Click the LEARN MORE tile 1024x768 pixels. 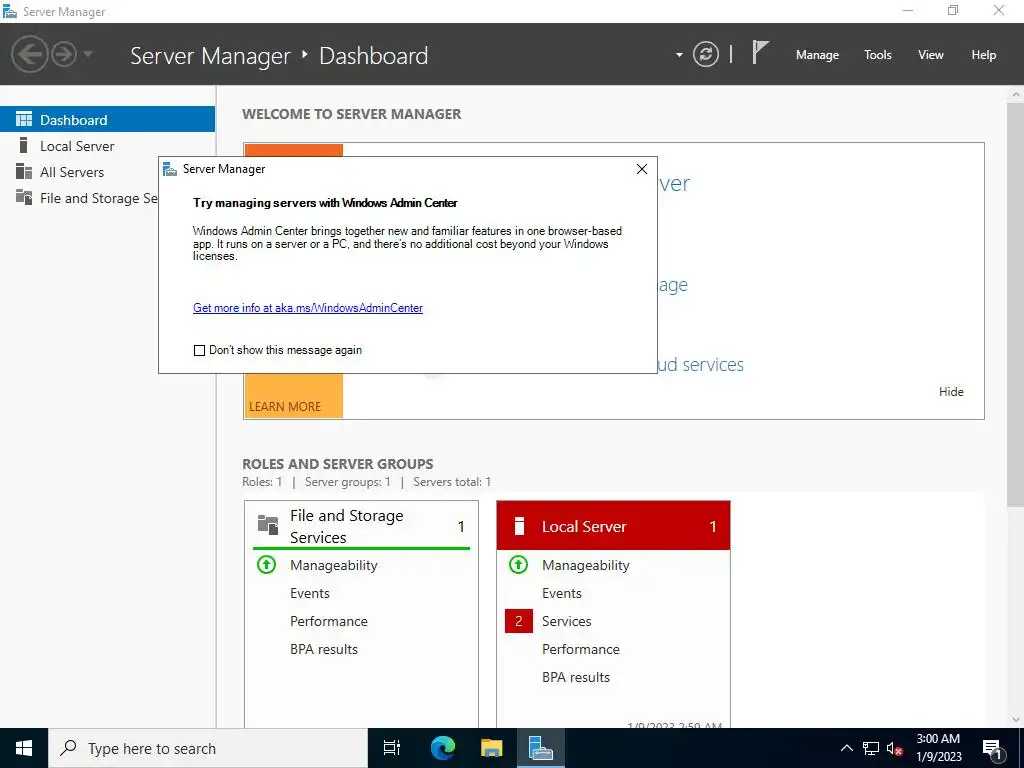(293, 396)
